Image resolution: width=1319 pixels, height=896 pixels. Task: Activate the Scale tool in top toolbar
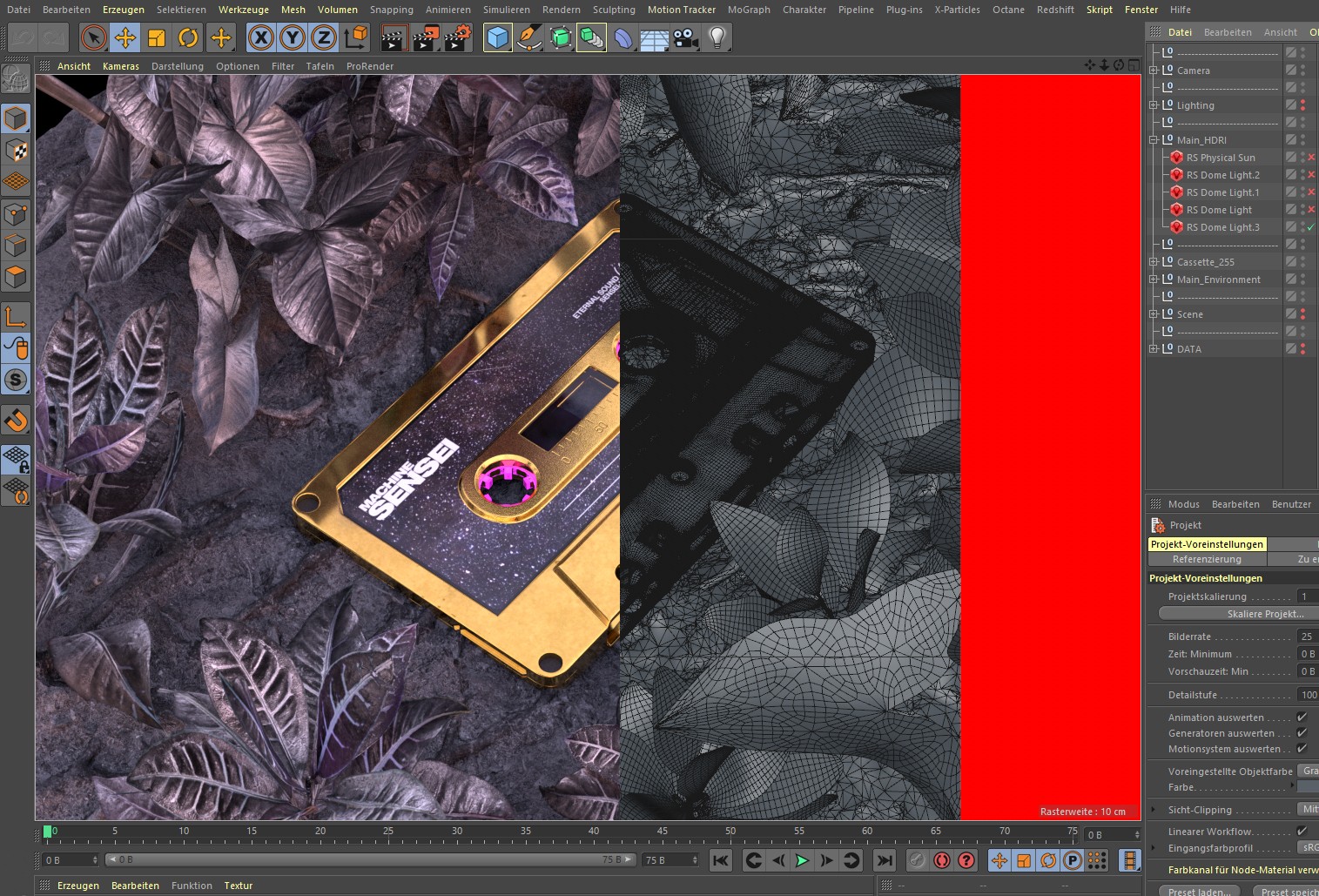pos(157,37)
